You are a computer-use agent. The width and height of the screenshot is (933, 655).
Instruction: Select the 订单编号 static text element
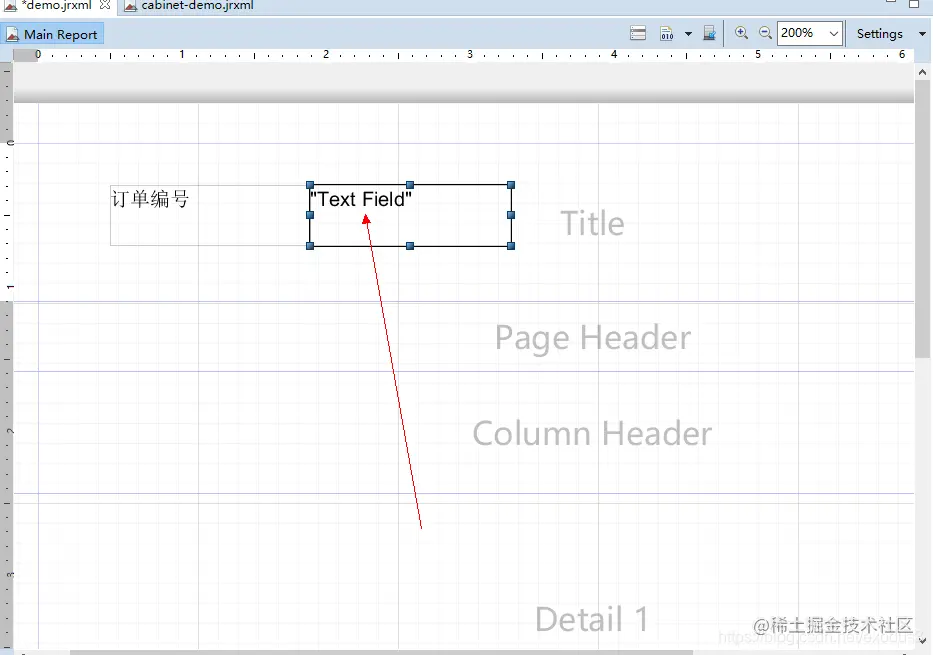click(208, 215)
